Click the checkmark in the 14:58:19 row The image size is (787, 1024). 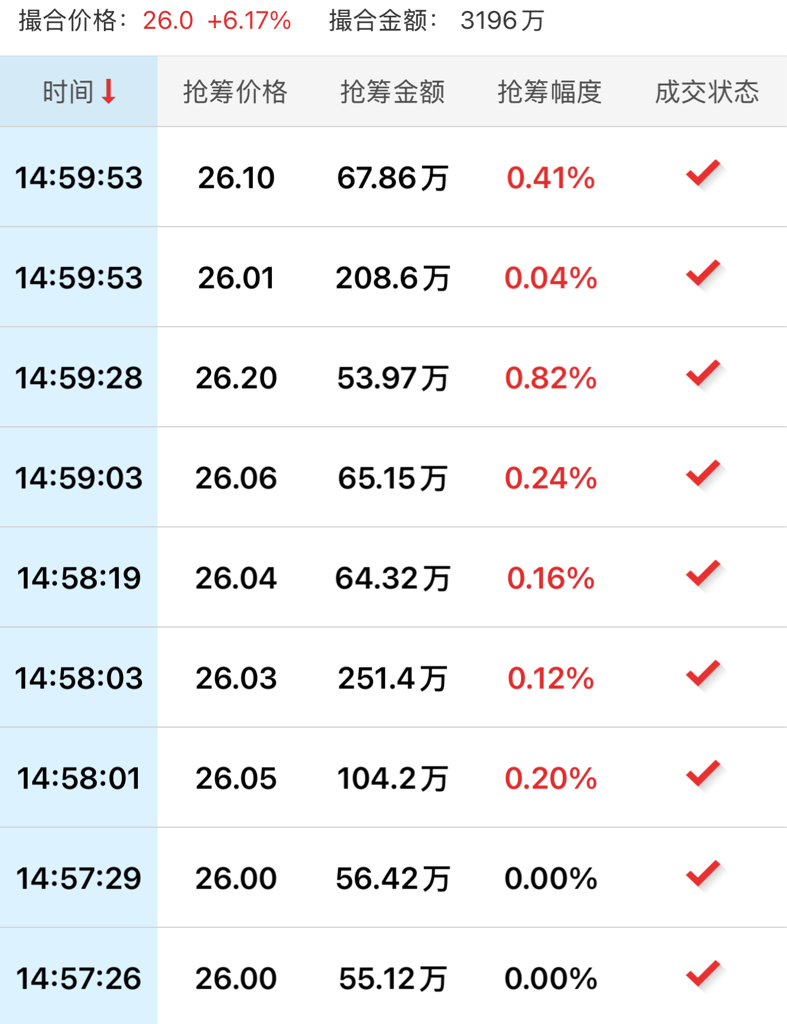coord(703,574)
